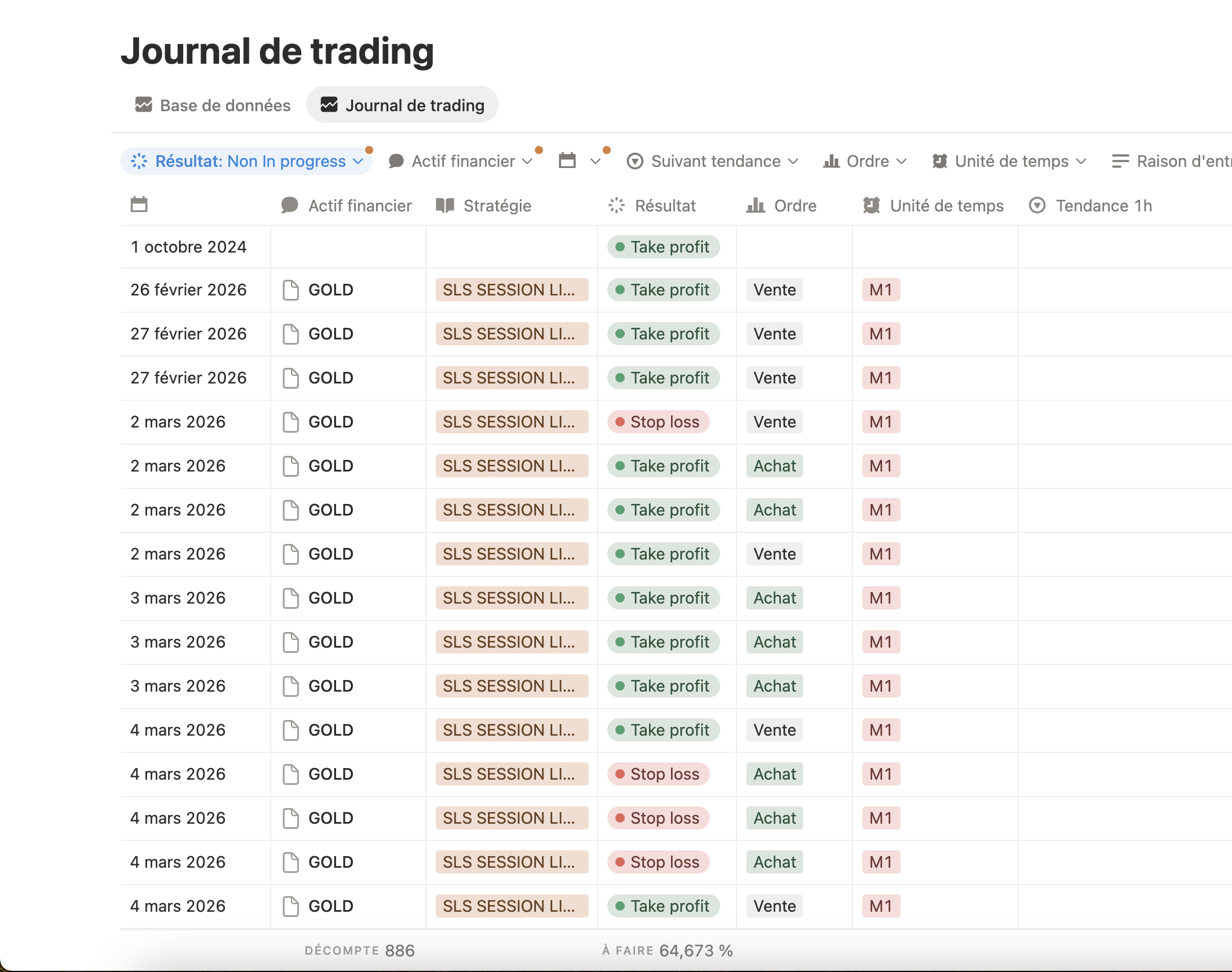Click the Résultat header status icon
Image resolution: width=1232 pixels, height=972 pixels.
tap(617, 205)
